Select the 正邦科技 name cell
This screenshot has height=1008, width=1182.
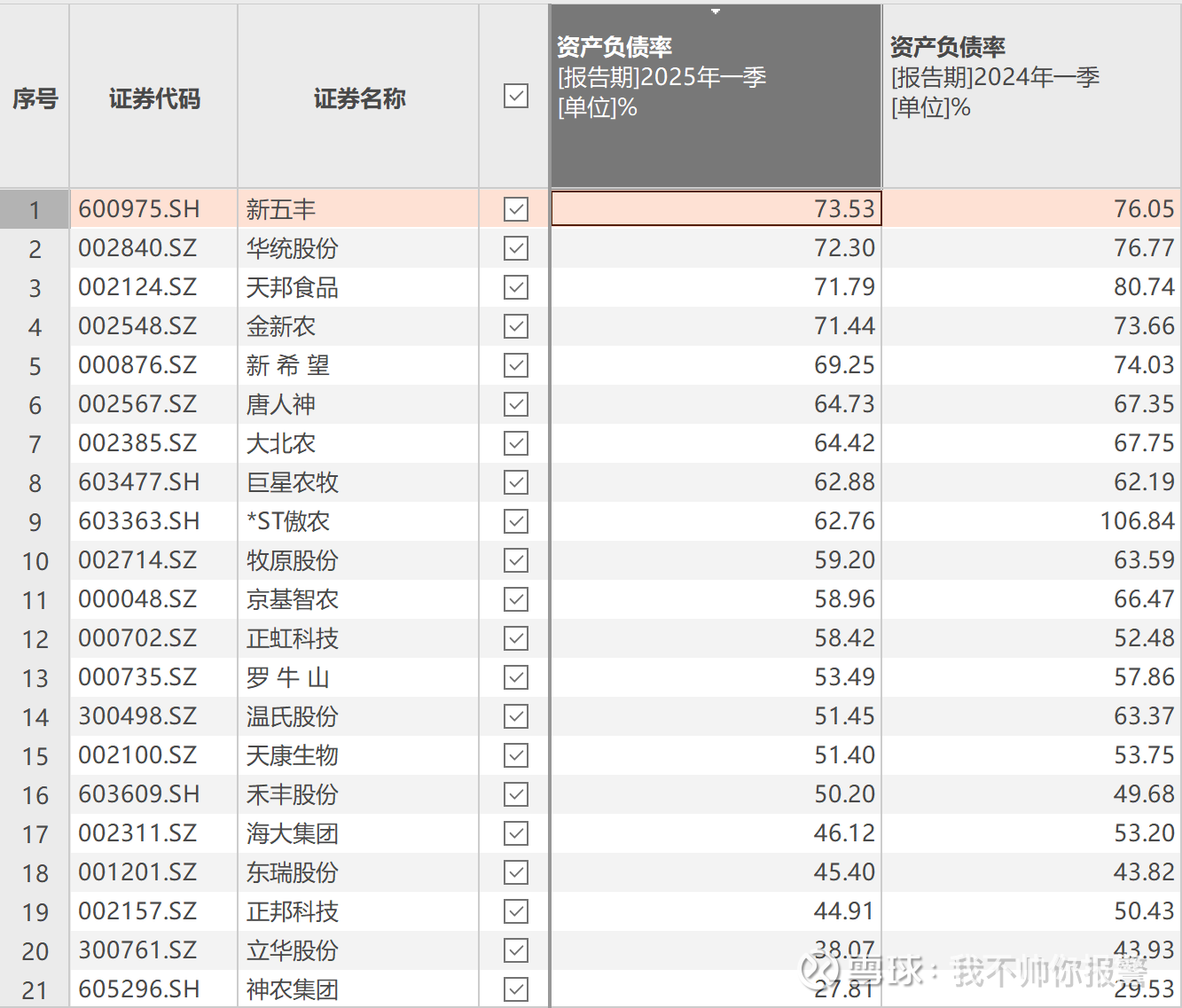[358, 911]
